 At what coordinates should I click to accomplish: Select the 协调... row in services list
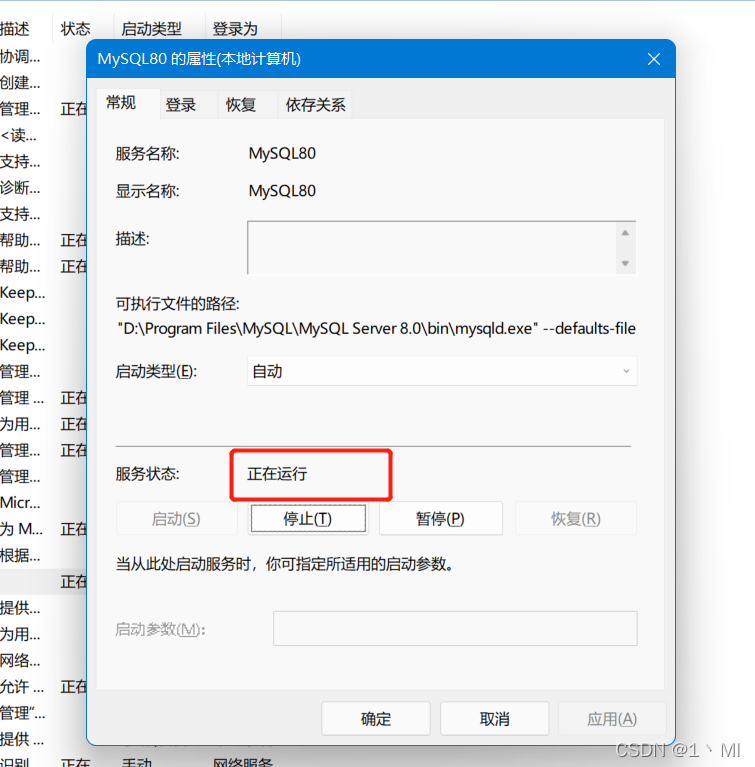pyautogui.click(x=20, y=56)
